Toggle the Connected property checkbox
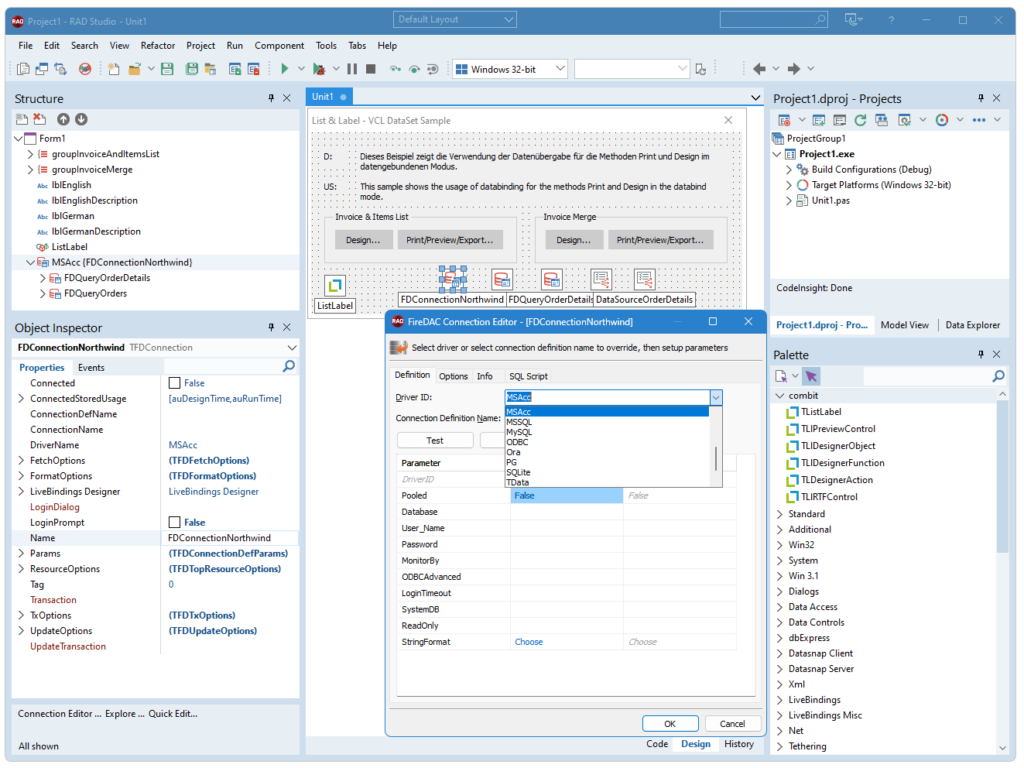 click(x=174, y=383)
